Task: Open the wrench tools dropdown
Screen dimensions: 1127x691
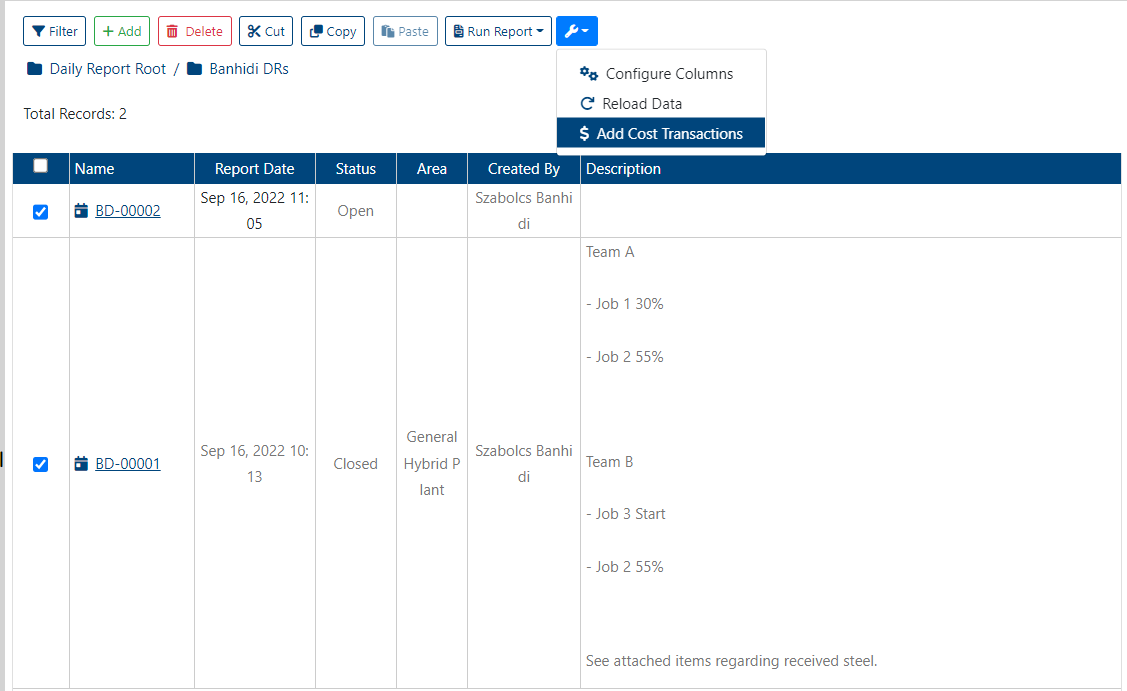Action: coord(576,31)
